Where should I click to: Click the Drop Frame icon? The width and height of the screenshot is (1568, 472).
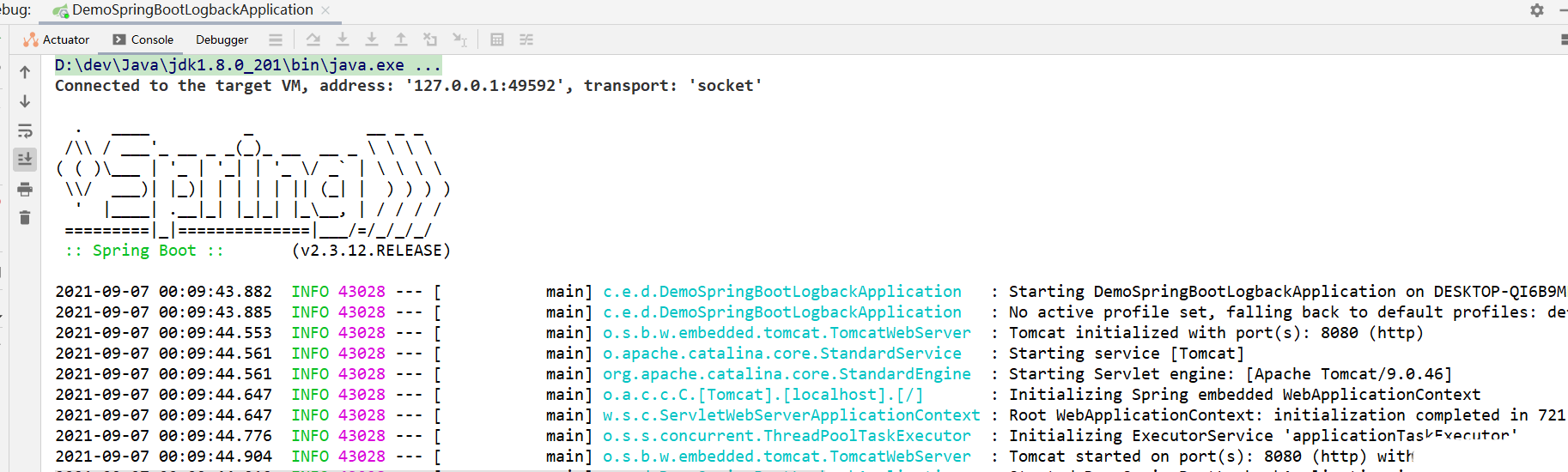430,39
